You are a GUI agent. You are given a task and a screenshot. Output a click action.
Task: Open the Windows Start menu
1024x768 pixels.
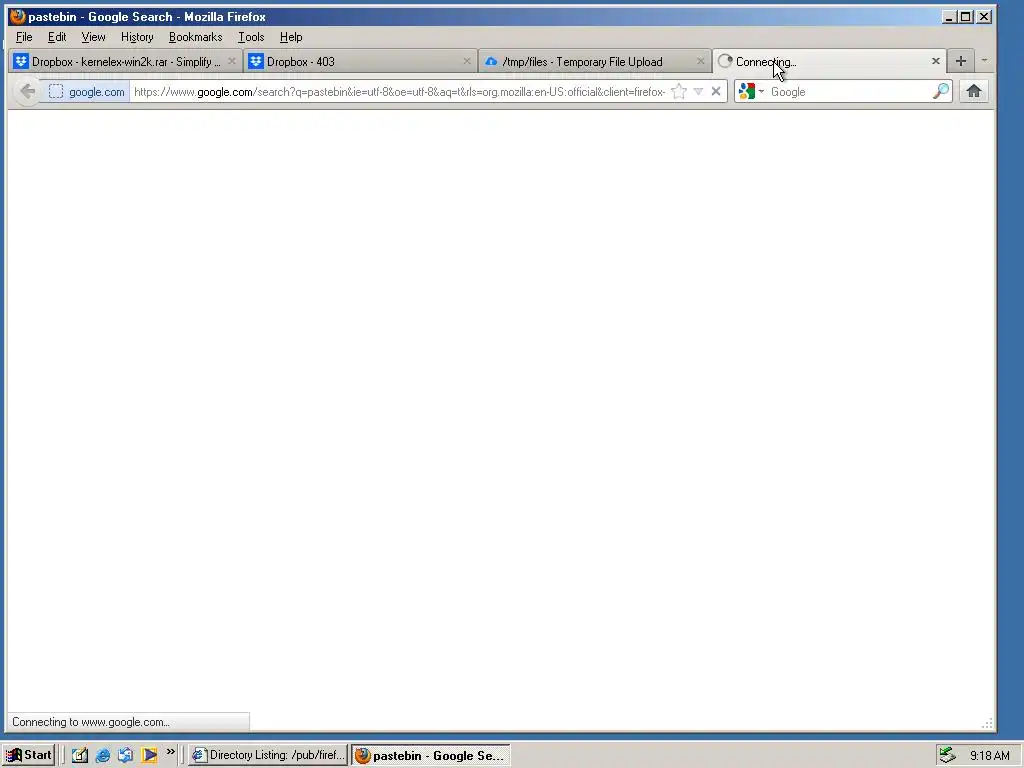pos(29,755)
